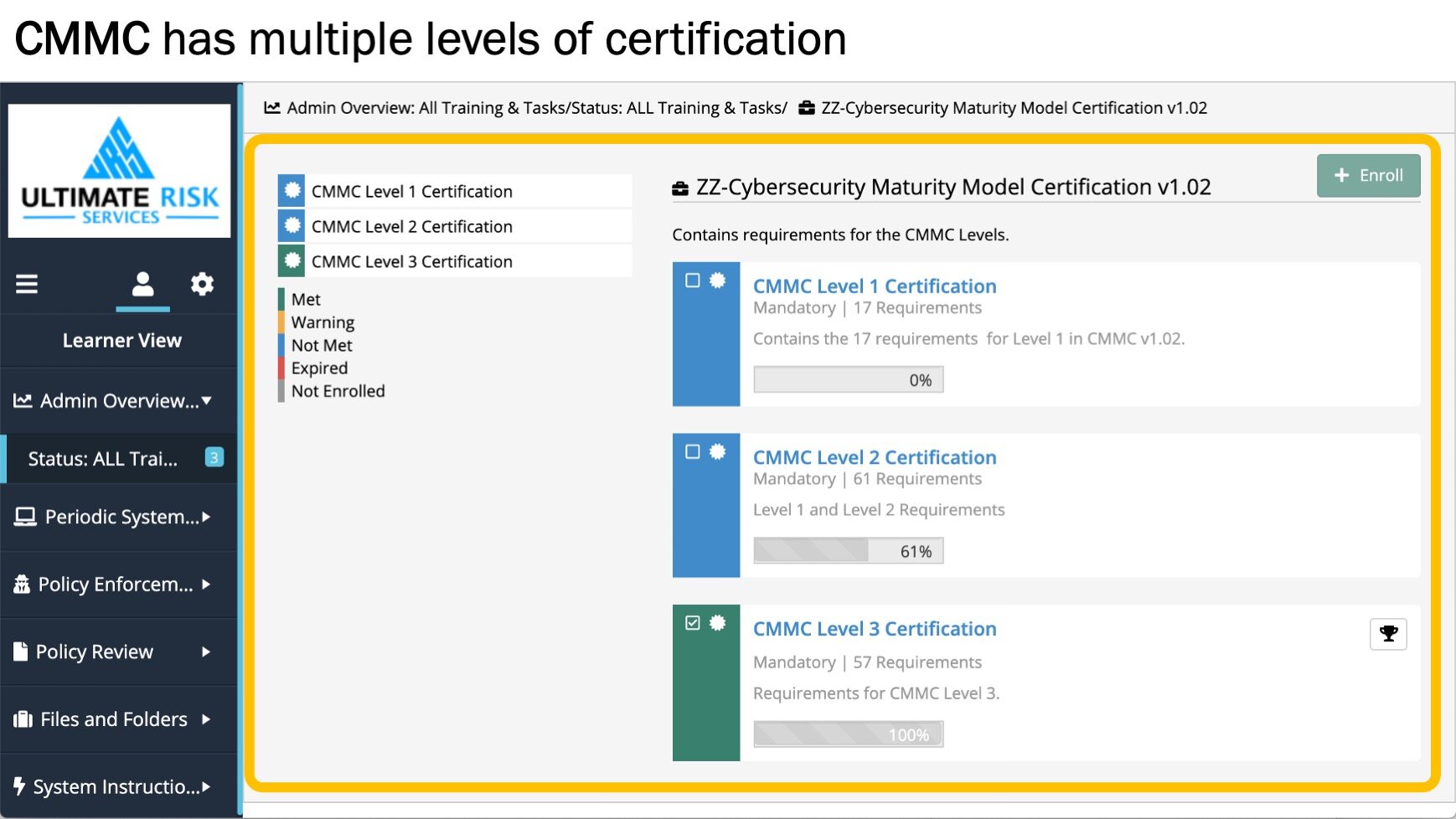Screen dimensions: 1456x819
Task: Click the 'Expired' legend text
Action: [319, 368]
